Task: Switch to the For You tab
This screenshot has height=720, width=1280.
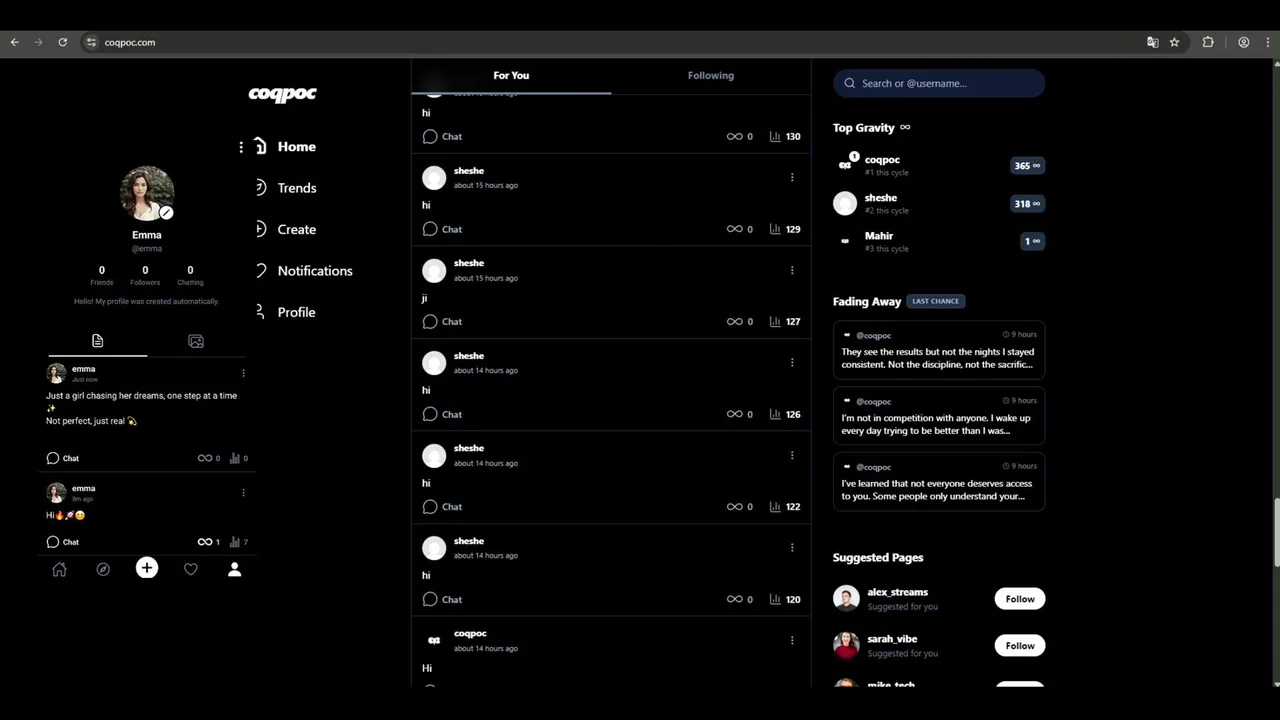Action: tap(511, 75)
